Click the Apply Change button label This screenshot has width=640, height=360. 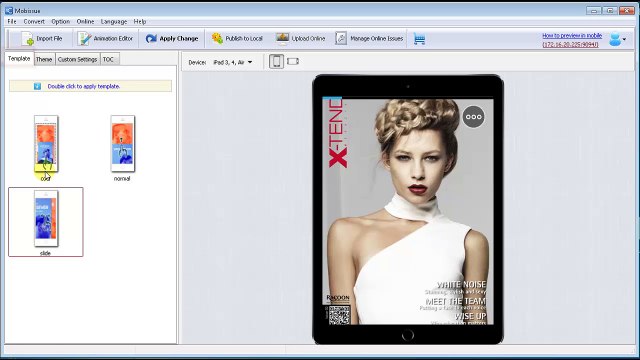pyautogui.click(x=179, y=38)
